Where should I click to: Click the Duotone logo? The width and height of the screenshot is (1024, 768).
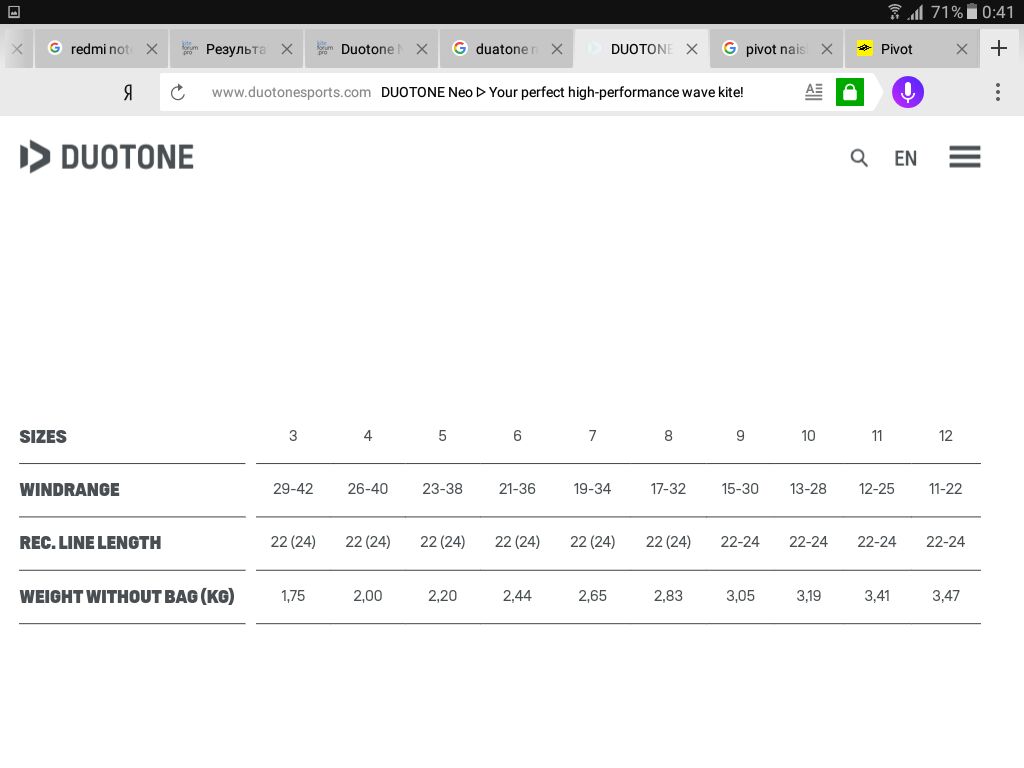pyautogui.click(x=106, y=157)
